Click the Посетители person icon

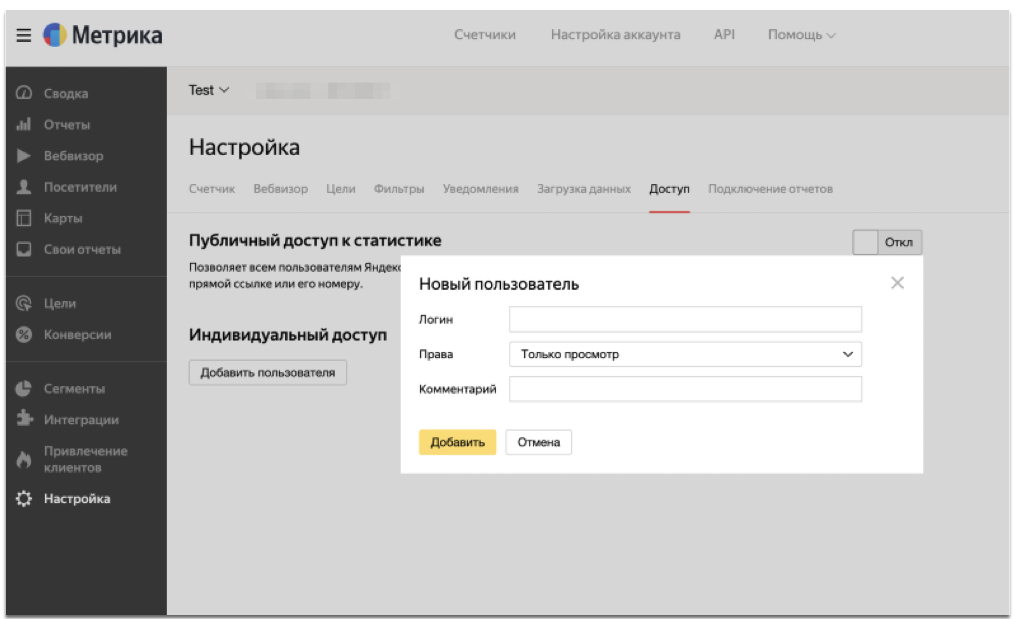click(24, 187)
